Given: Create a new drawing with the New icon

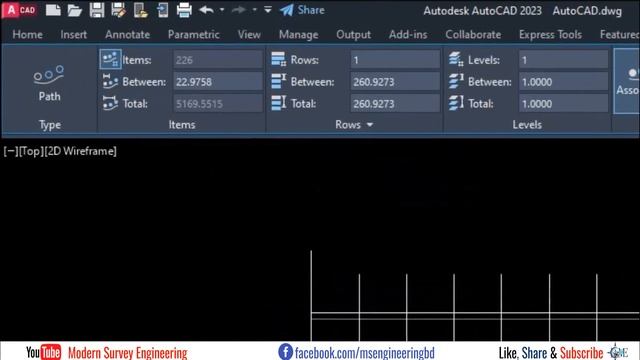Looking at the screenshot, I should [x=53, y=10].
